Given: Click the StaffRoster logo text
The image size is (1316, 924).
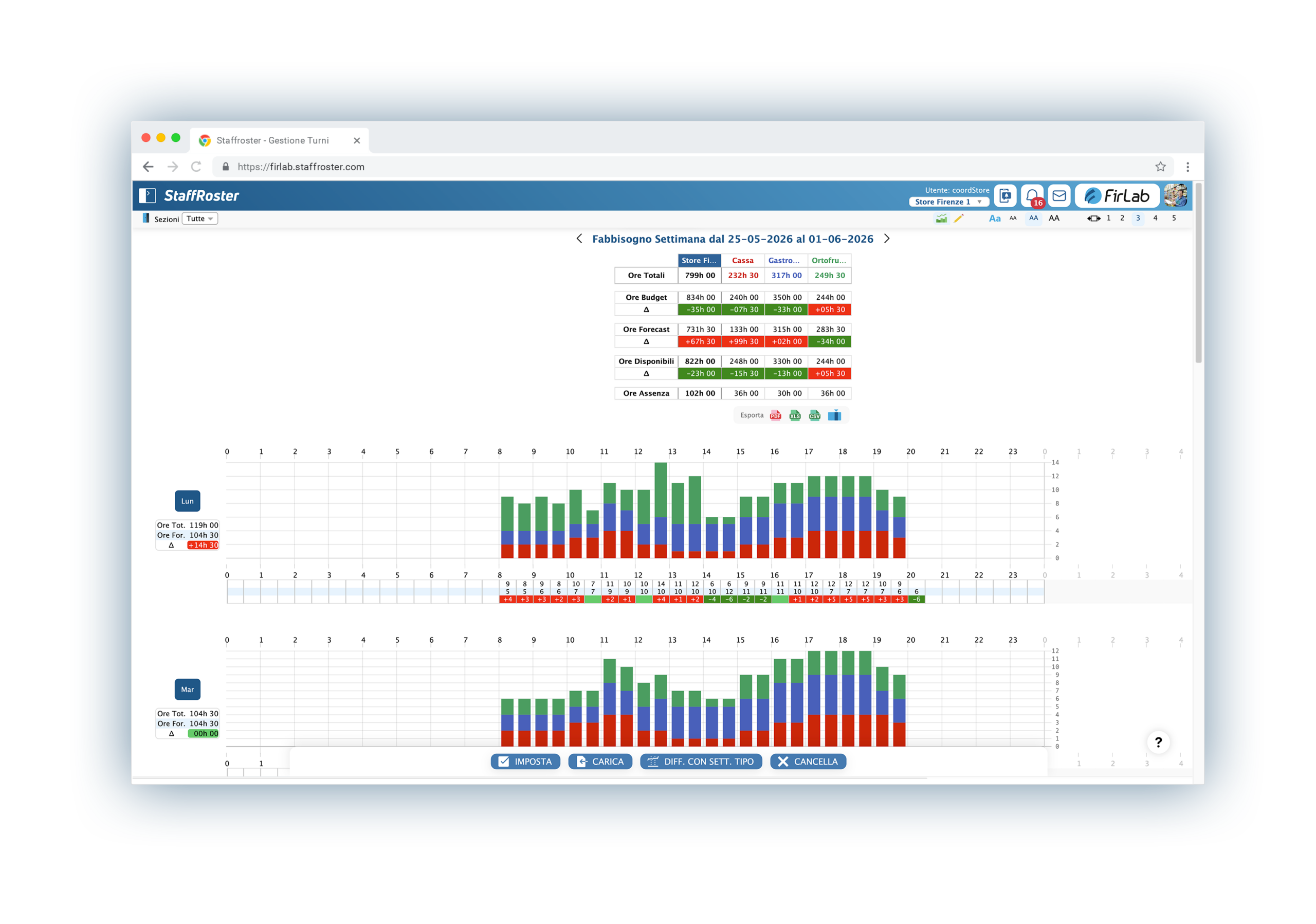Looking at the screenshot, I should [x=202, y=195].
